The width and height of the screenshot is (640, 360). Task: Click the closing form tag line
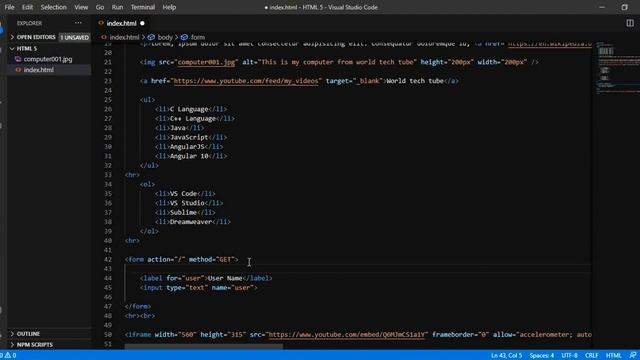(x=138, y=306)
